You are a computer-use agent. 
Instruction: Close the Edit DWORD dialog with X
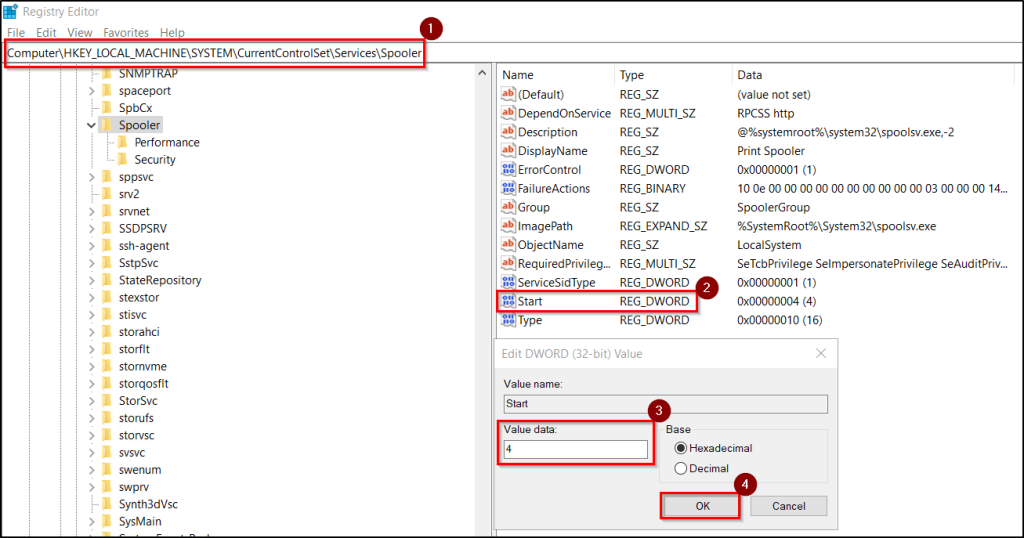(821, 353)
